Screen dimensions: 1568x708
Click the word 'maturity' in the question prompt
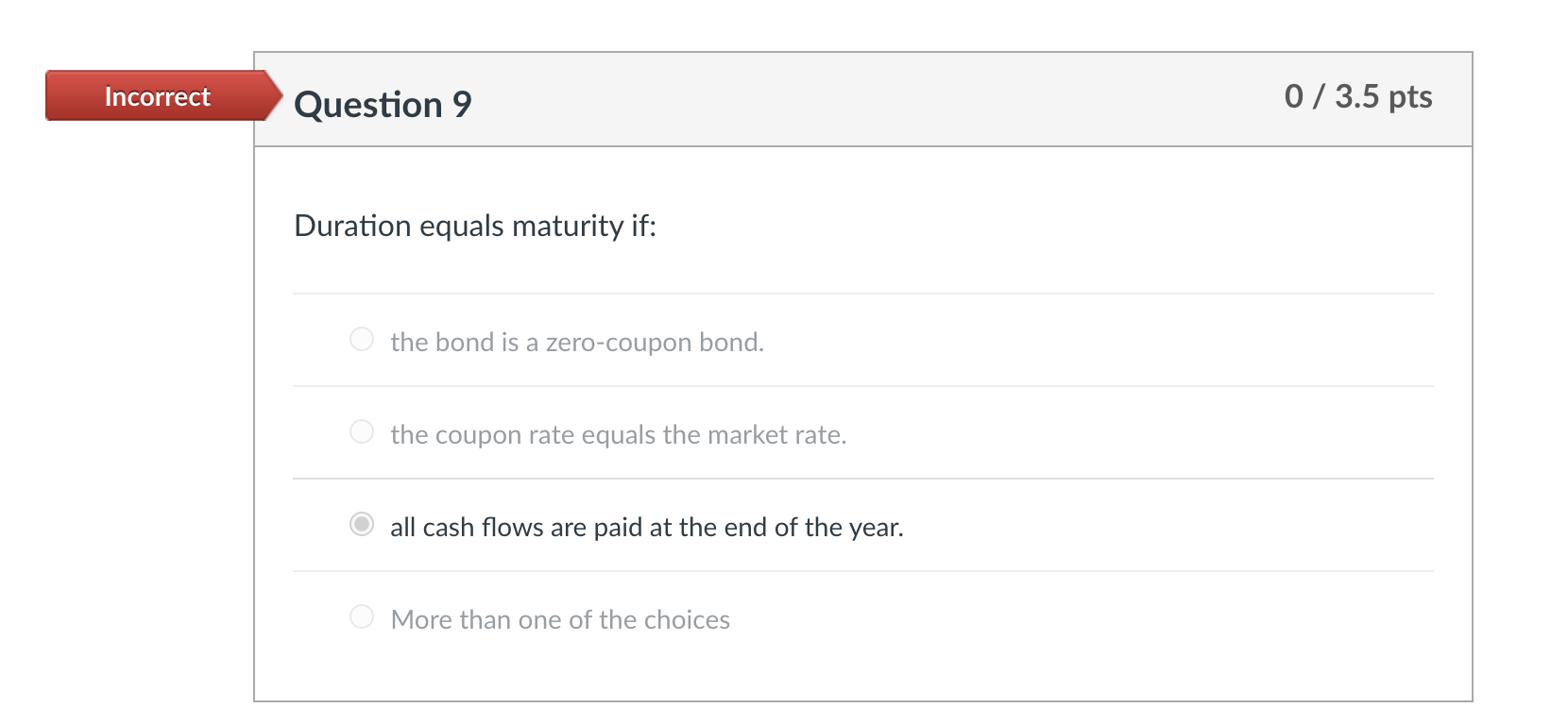click(568, 227)
